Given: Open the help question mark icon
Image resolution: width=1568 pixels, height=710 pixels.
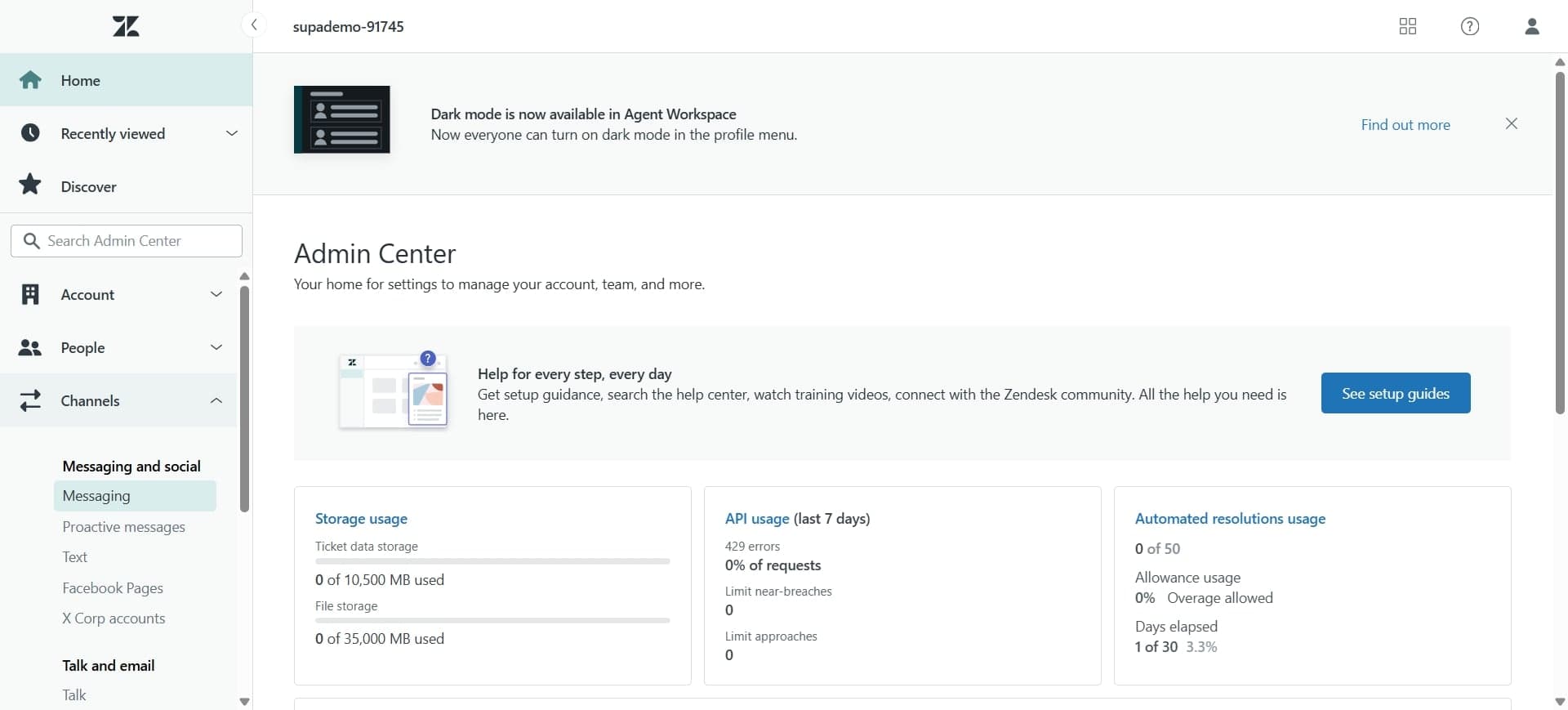Looking at the screenshot, I should pos(1469,26).
